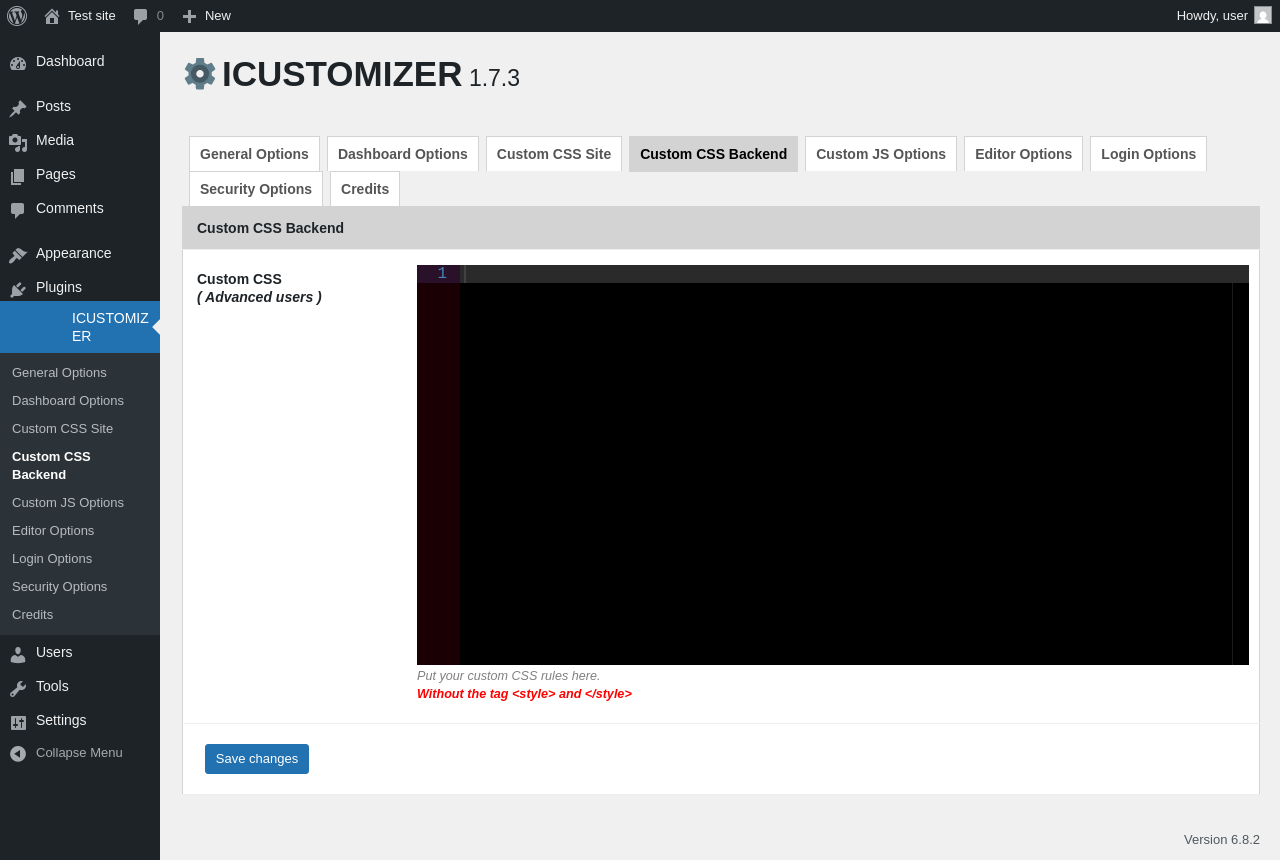Screen dimensions: 1280x860
Task: Click the New label in admin bar
Action: point(218,16)
